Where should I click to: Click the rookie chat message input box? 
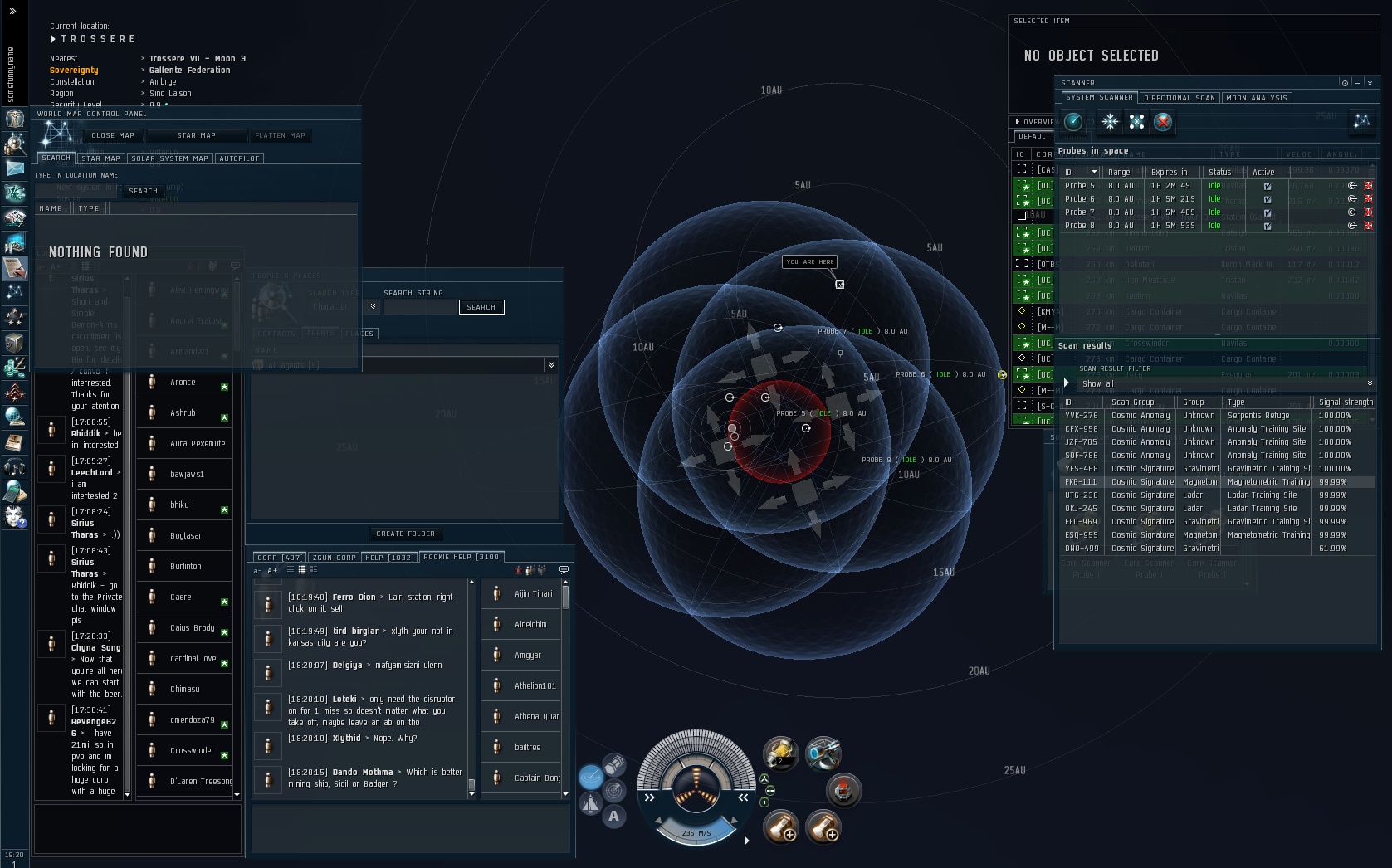pos(411,827)
